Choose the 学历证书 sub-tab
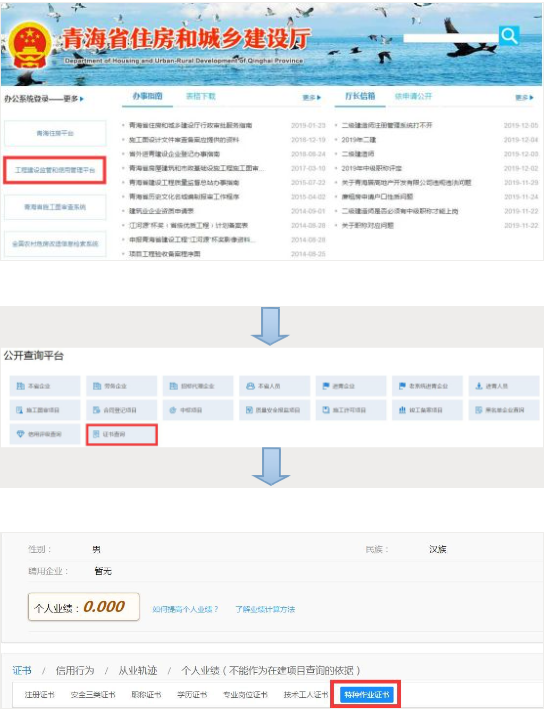The image size is (548, 709). coord(192,695)
